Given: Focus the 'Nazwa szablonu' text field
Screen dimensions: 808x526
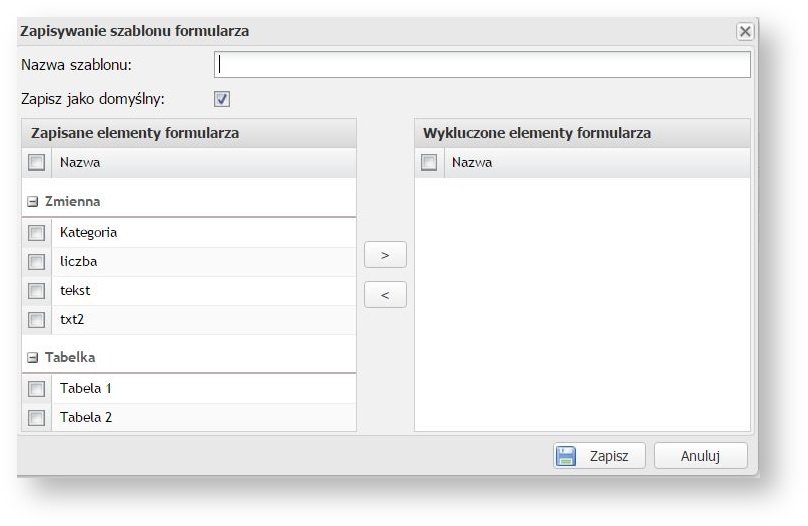Looking at the screenshot, I should tap(482, 65).
